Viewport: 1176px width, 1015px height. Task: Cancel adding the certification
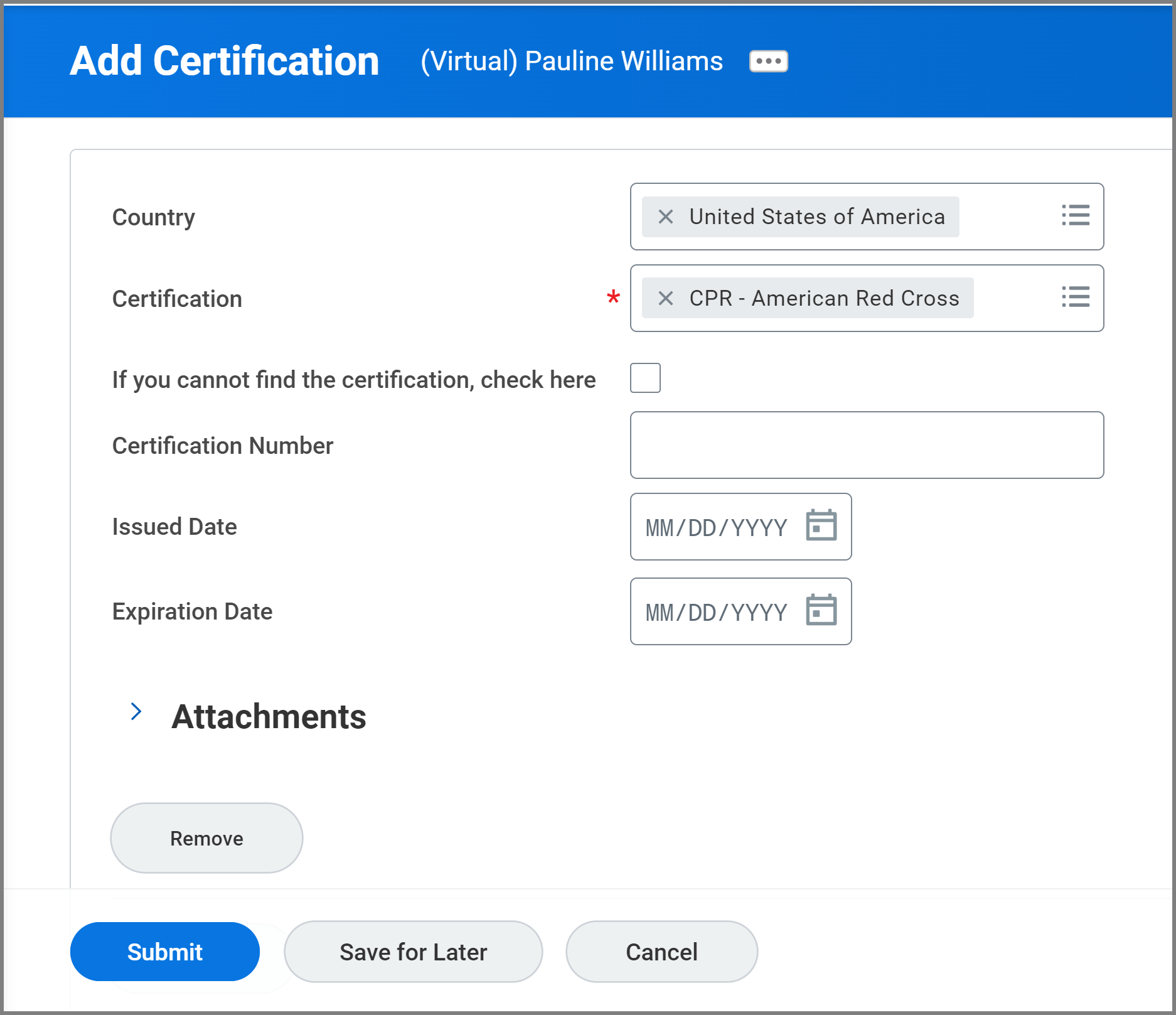tap(661, 951)
